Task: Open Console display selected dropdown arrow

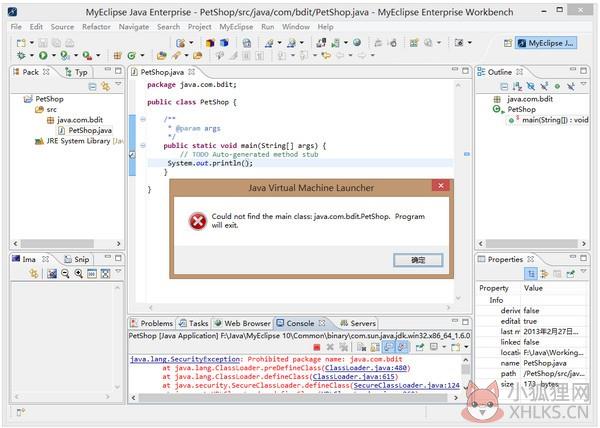Action: pyautogui.click(x=444, y=347)
